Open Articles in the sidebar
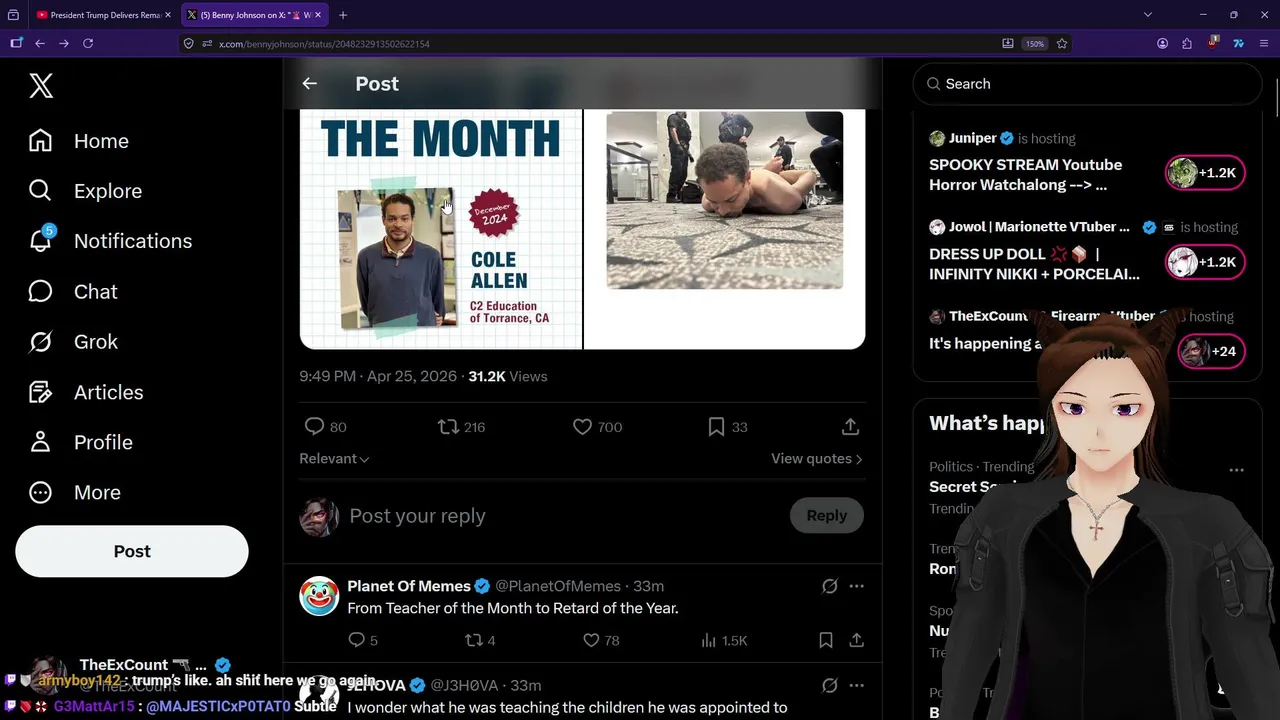Image resolution: width=1280 pixels, height=720 pixels. pos(86,392)
